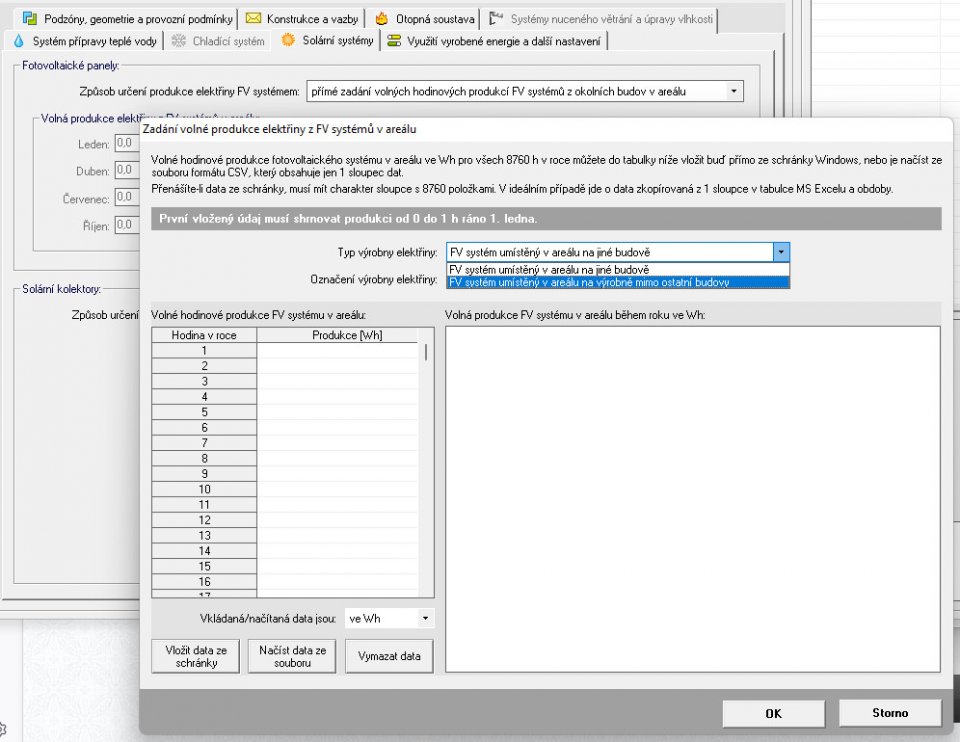The height and width of the screenshot is (742, 960).
Task: Click Produkce cell for hour 5
Action: [337, 412]
